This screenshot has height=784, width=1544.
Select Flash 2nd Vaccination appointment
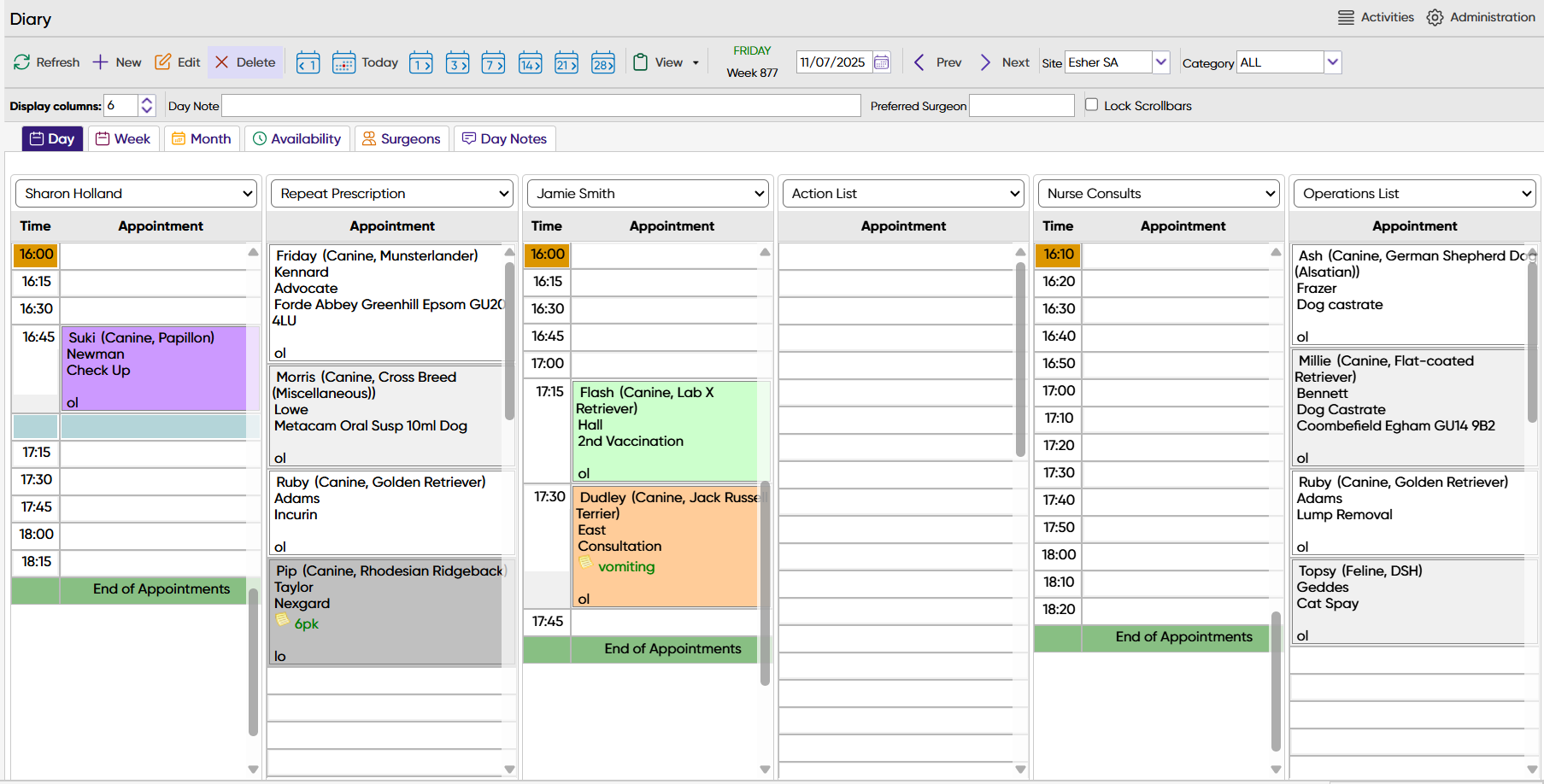[x=666, y=431]
